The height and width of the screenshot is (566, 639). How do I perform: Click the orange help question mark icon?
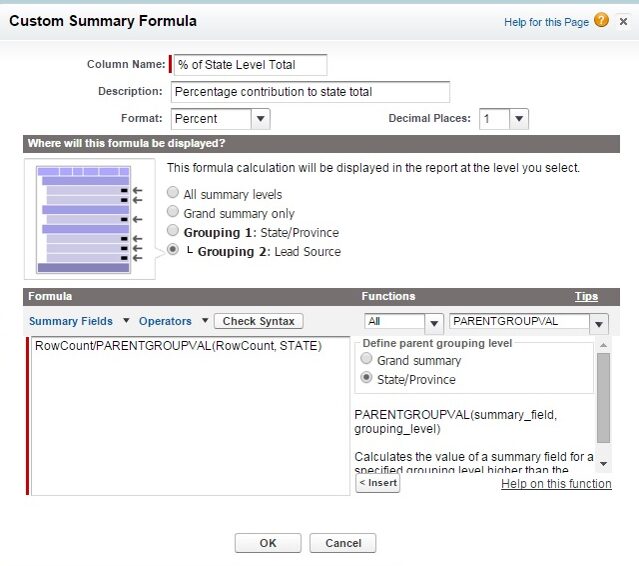pos(601,20)
